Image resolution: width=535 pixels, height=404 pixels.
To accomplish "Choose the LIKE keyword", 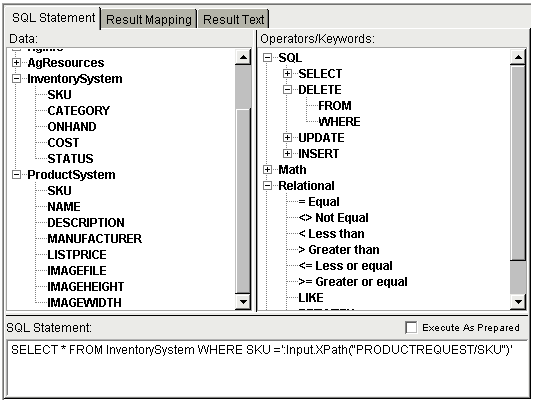I will [310, 298].
